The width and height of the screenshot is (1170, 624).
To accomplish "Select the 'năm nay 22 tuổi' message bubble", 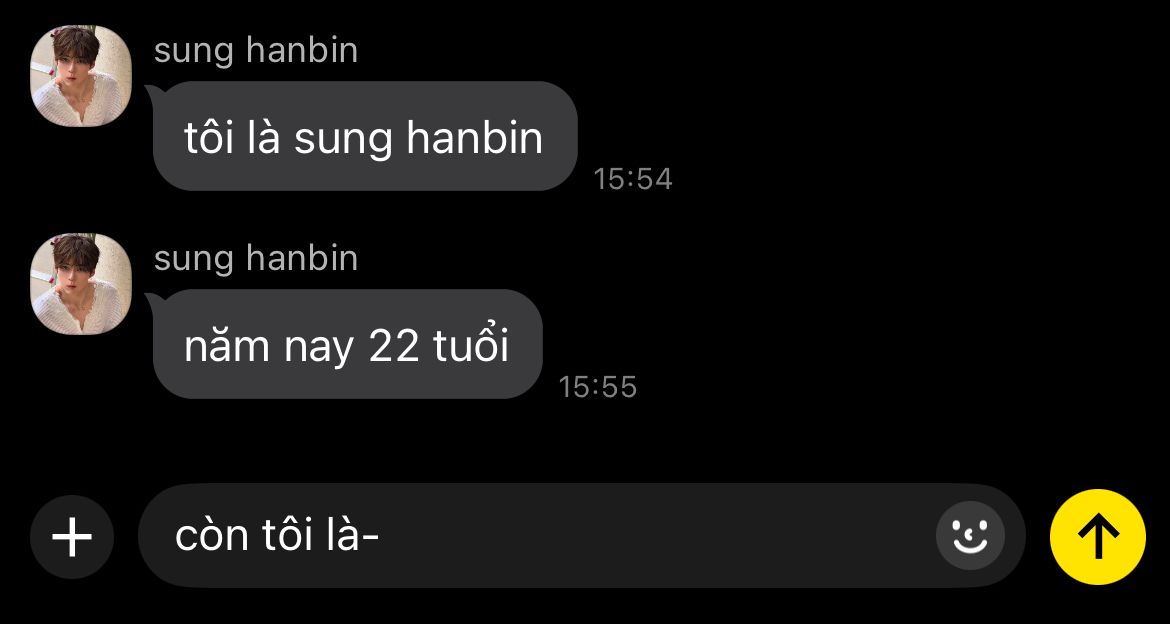I will 348,344.
